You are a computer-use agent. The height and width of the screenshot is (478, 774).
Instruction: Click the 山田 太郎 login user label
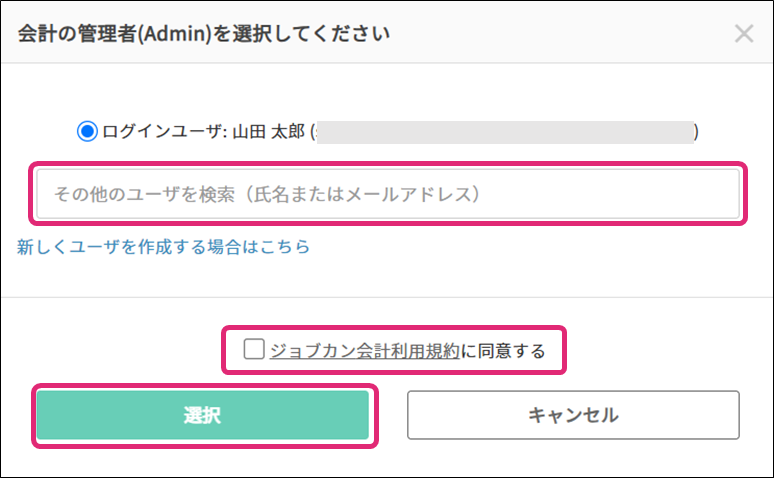point(268,132)
